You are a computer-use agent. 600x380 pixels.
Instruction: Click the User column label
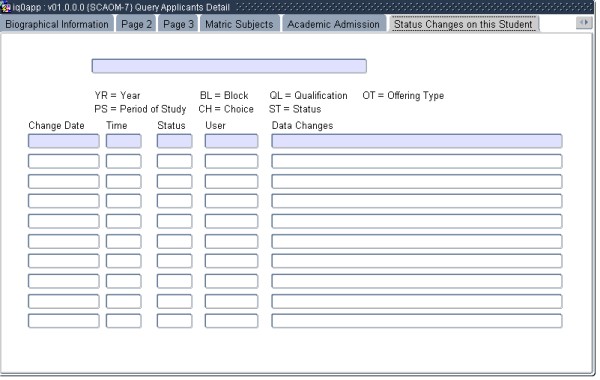coord(215,126)
